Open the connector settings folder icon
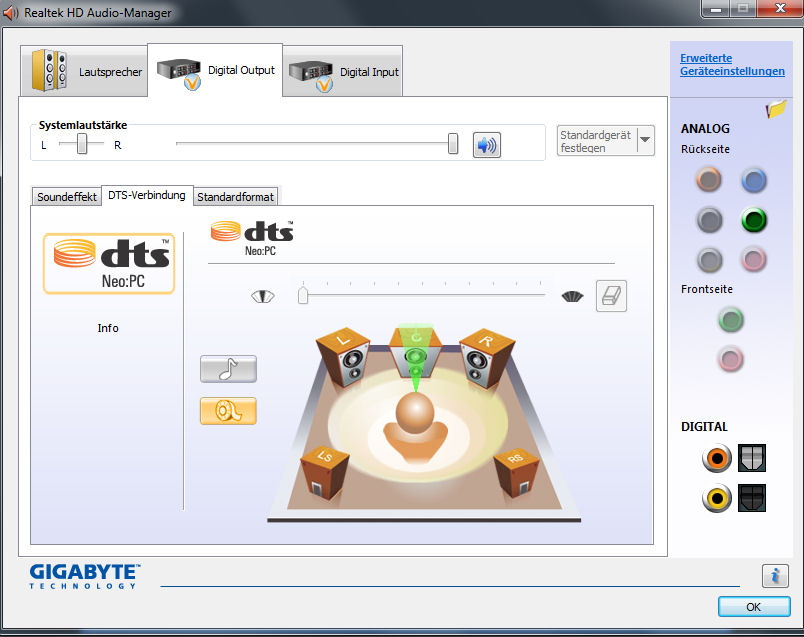This screenshot has width=804, height=637. [776, 109]
